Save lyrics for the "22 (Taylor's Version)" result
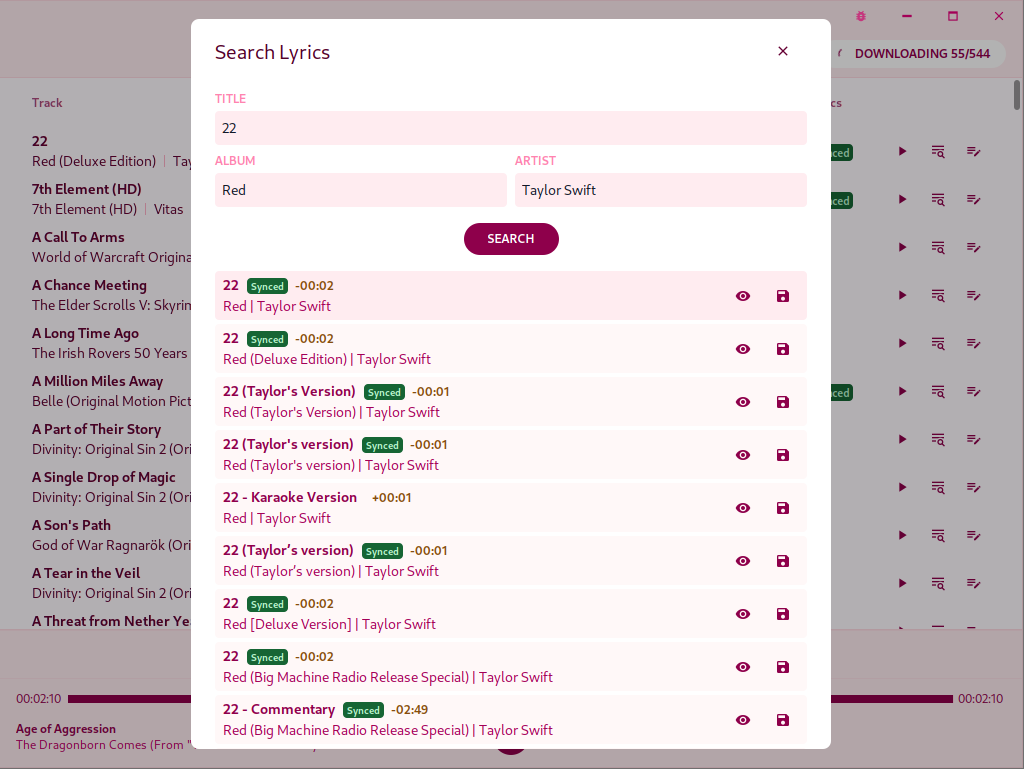 [783, 401]
